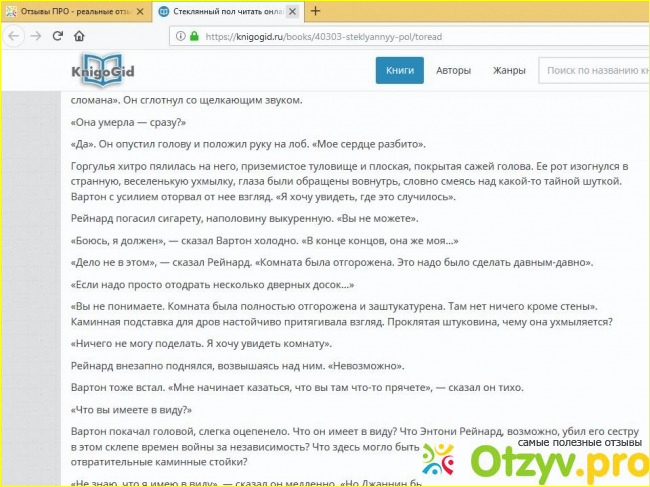This screenshot has height=487, width=650.
Task: Open a new tab with plus button
Action: point(315,11)
